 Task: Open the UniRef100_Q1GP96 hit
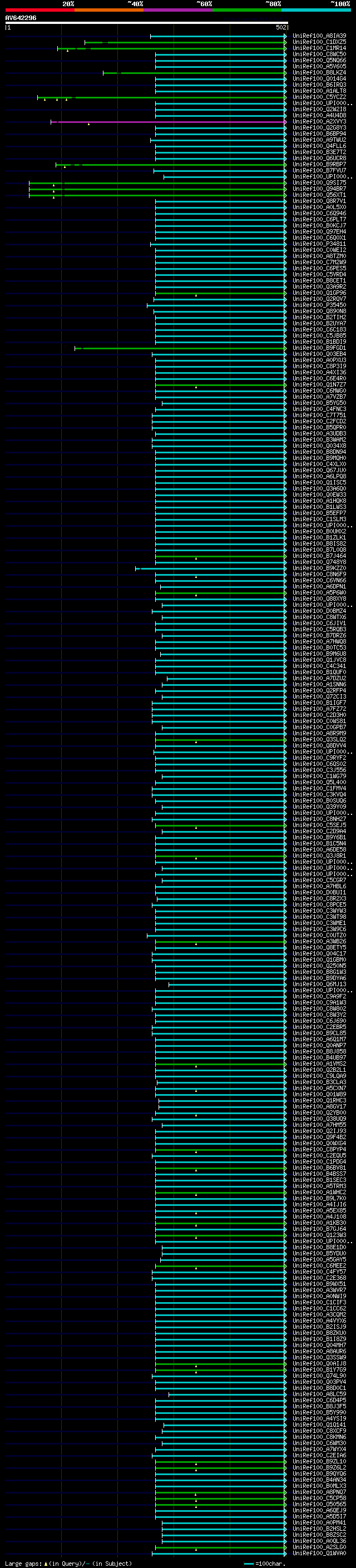319,293
